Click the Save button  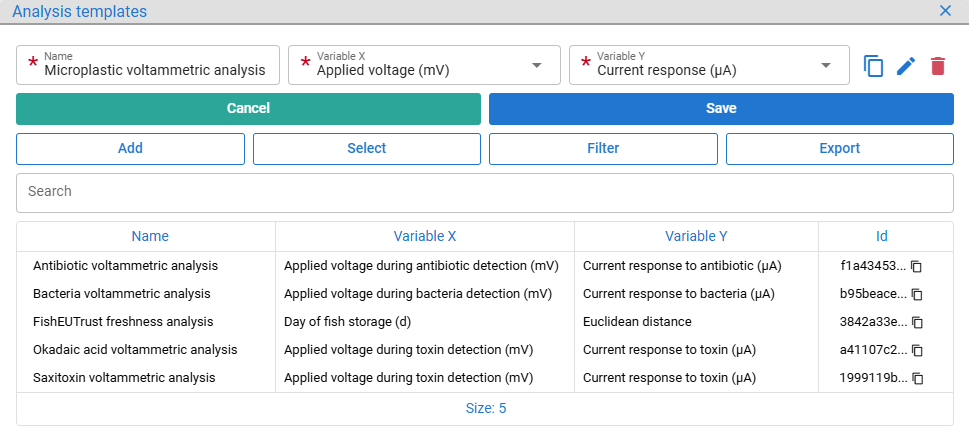[x=721, y=109]
